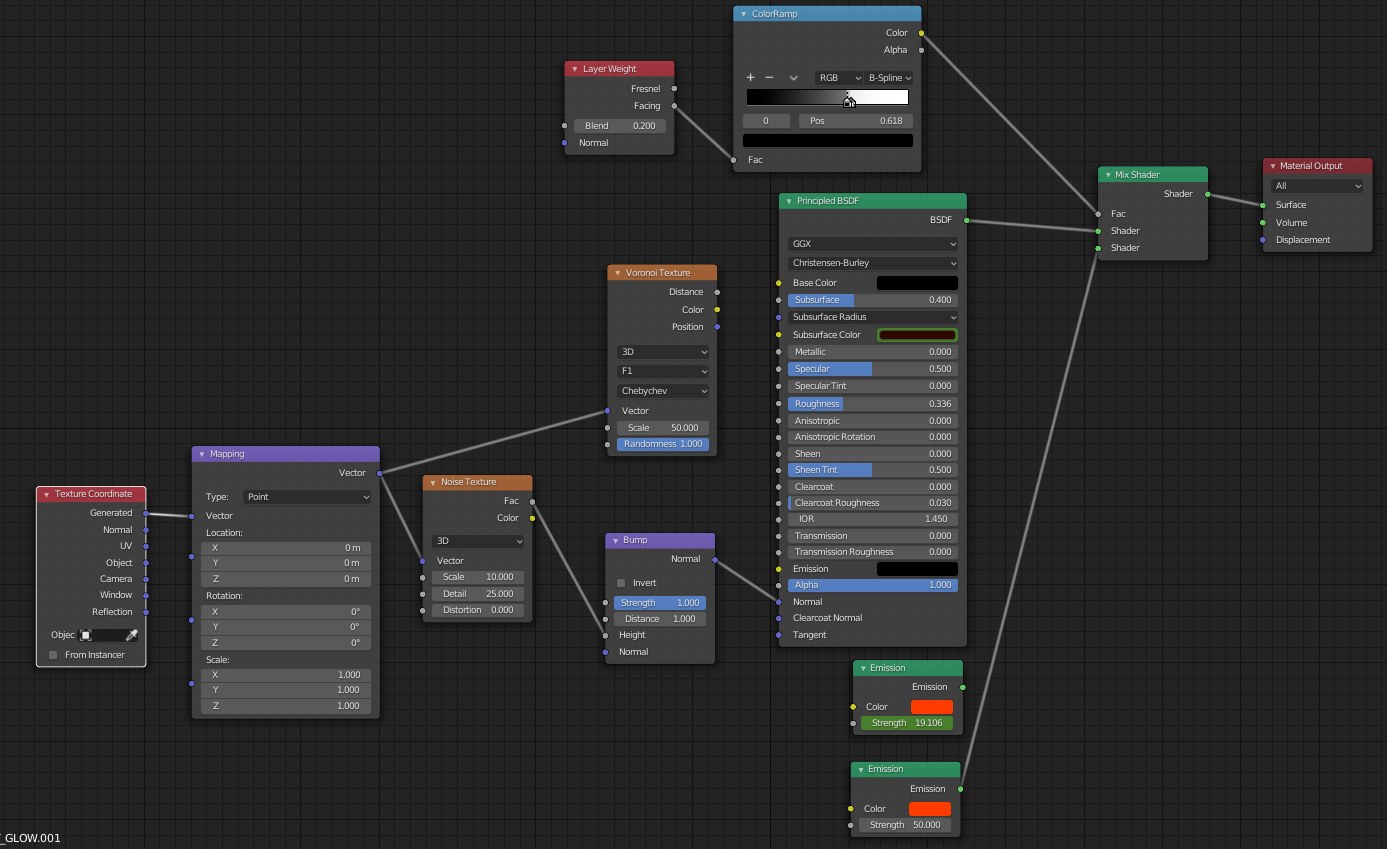This screenshot has width=1387, height=849.
Task: Open the RGB color mode dropdown
Action: click(838, 77)
